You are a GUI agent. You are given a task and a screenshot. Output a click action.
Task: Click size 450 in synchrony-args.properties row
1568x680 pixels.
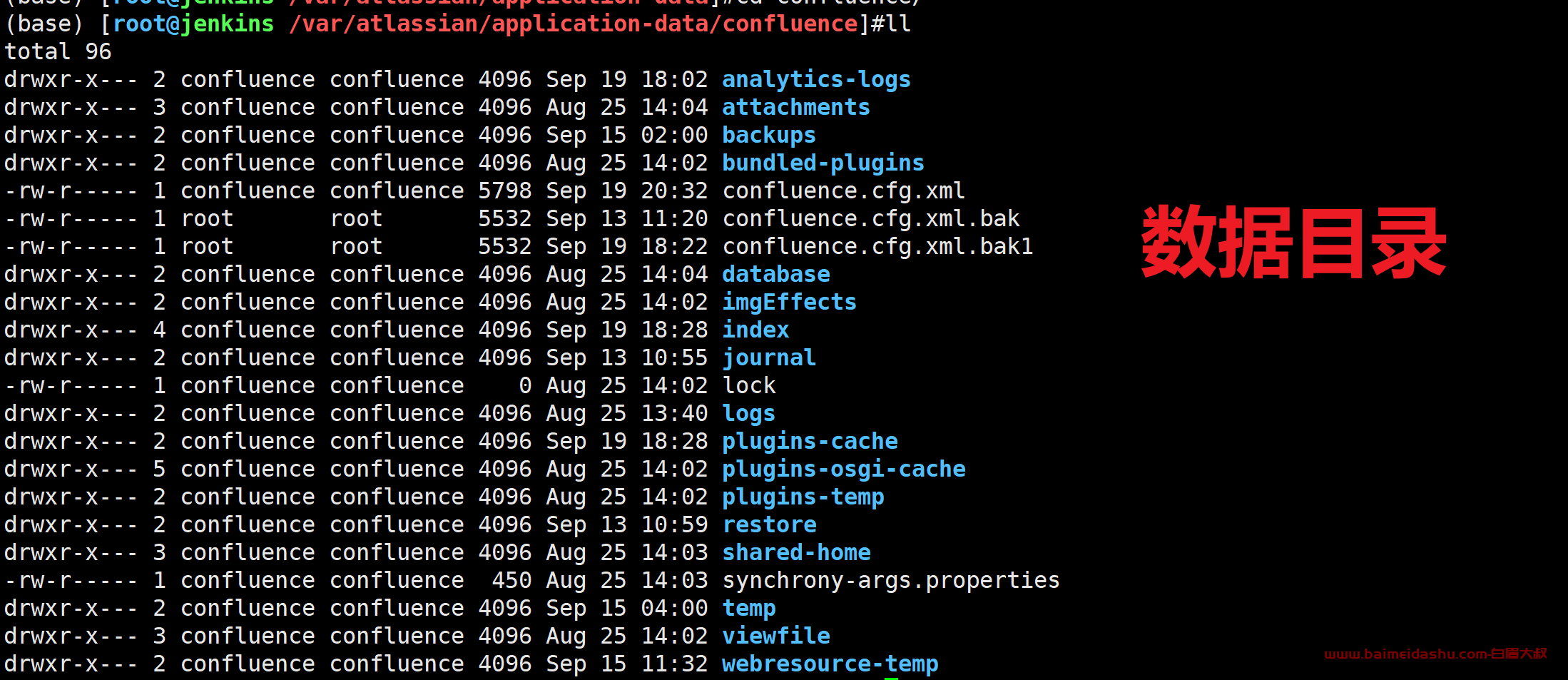511,581
